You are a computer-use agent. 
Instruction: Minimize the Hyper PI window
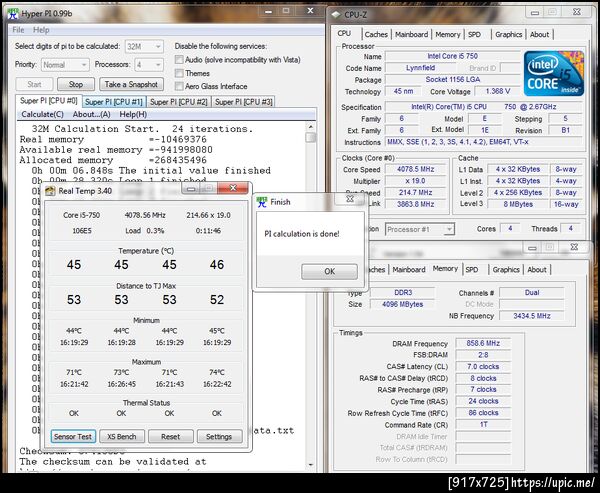coord(268,11)
